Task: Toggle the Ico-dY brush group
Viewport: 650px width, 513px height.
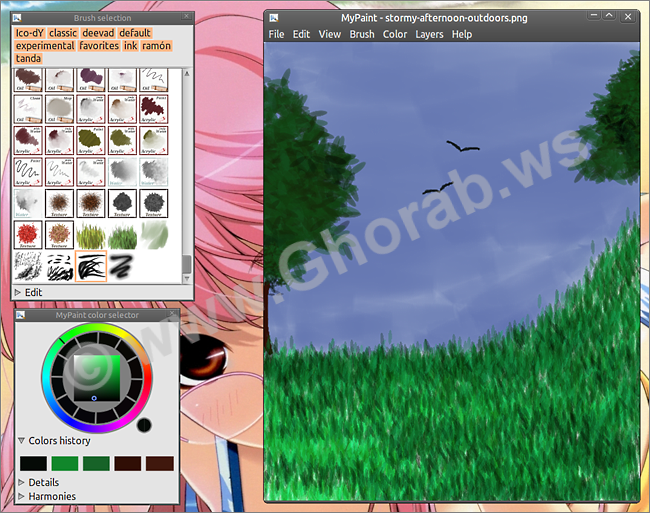Action: (30, 33)
